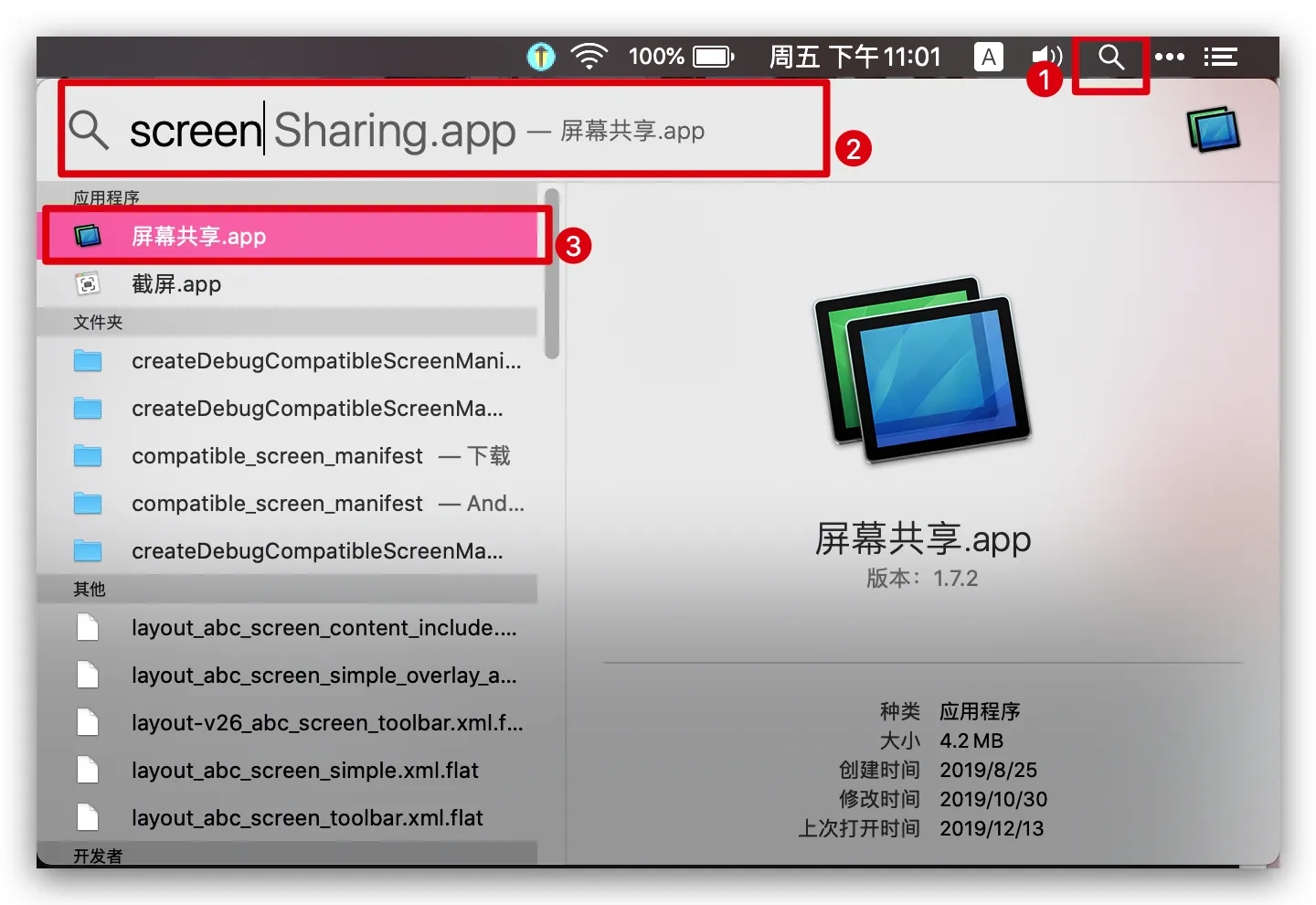The image size is (1316, 905).
Task: Click the teal circular menu bar icon
Action: tap(541, 57)
